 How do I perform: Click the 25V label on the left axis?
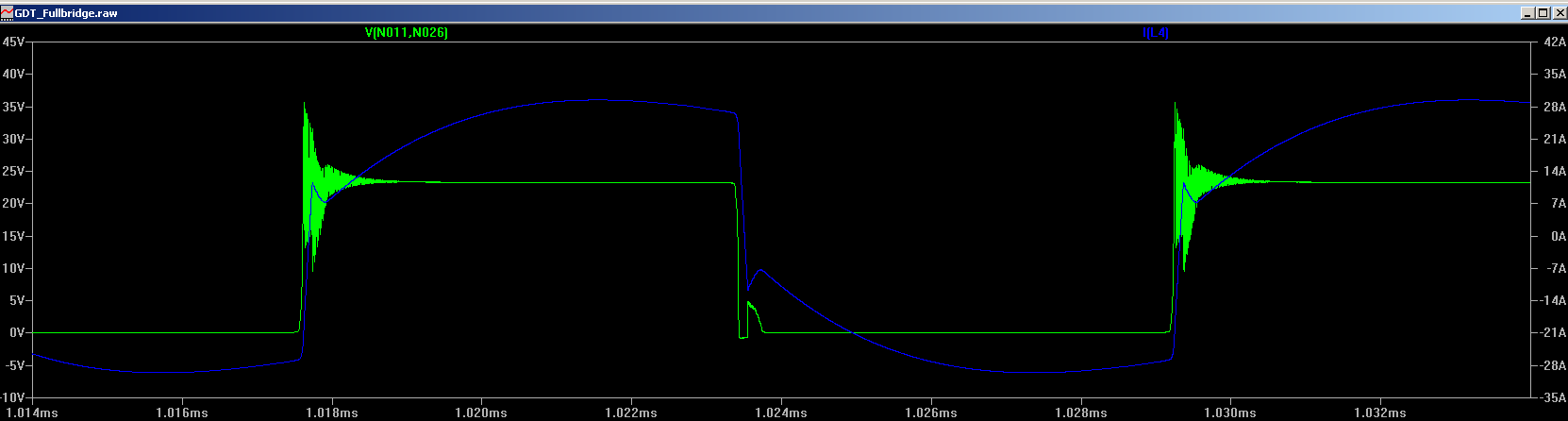[13, 171]
